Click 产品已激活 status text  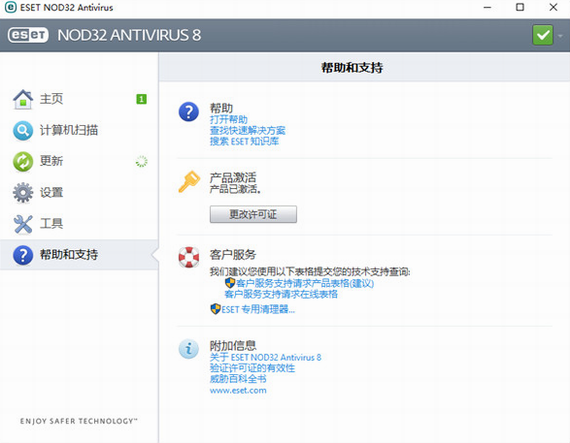click(x=235, y=189)
